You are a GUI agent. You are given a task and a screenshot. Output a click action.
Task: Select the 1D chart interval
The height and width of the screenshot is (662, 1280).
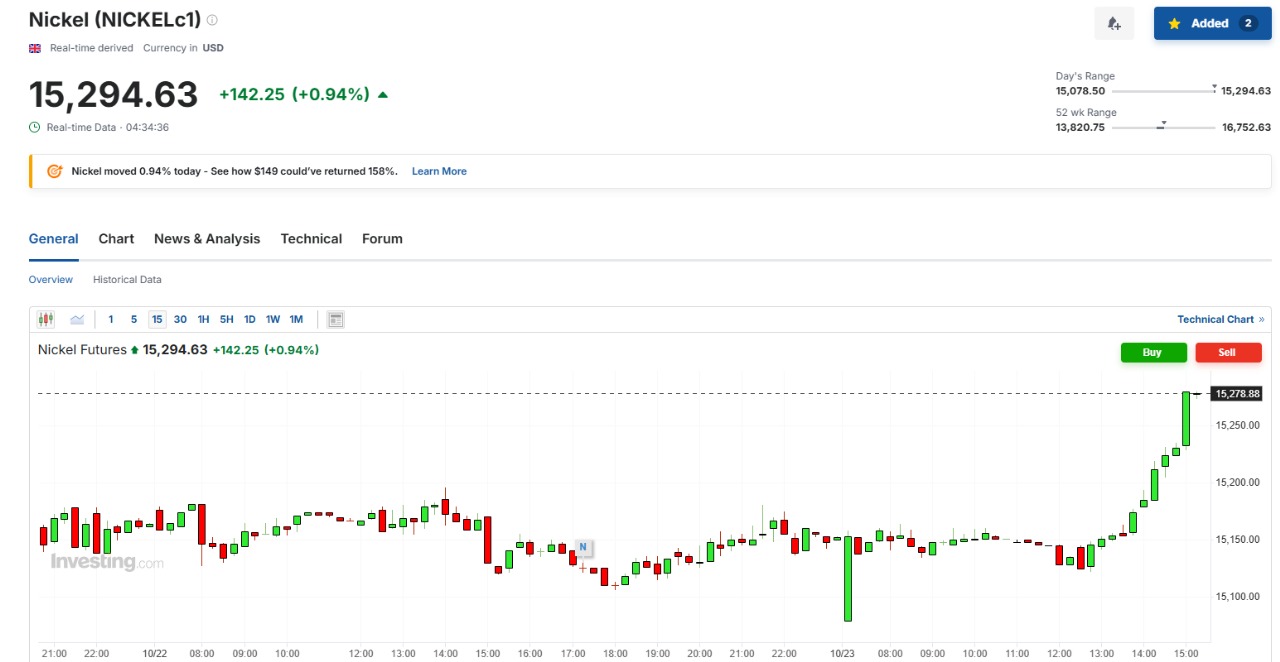[x=250, y=320]
